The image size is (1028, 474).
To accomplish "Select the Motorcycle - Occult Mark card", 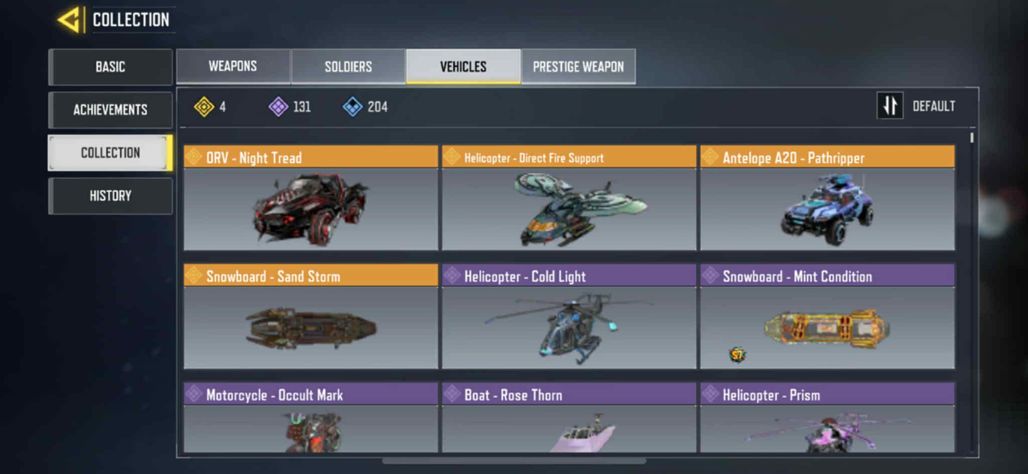I will point(311,418).
